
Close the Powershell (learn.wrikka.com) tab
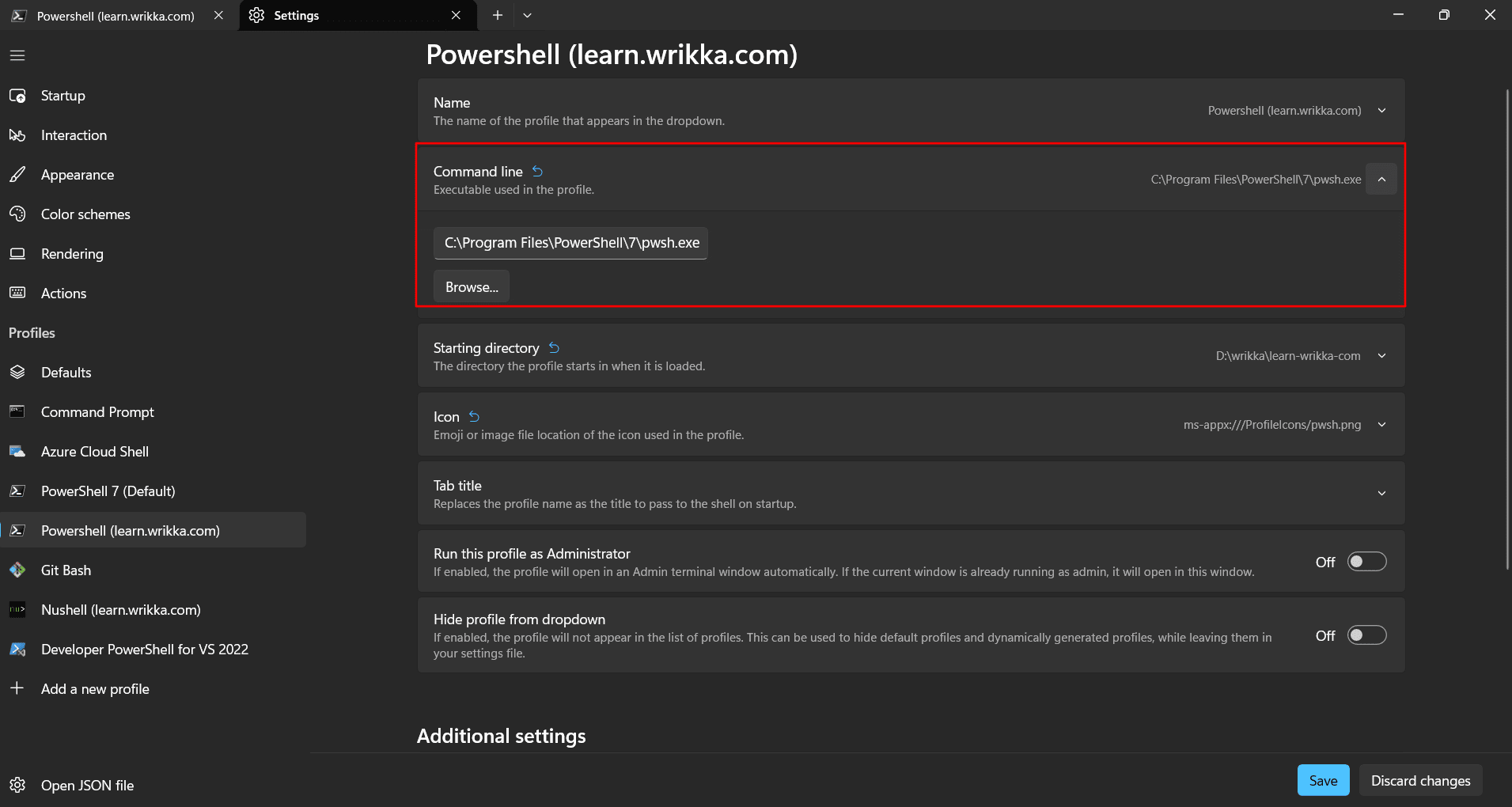click(x=218, y=15)
